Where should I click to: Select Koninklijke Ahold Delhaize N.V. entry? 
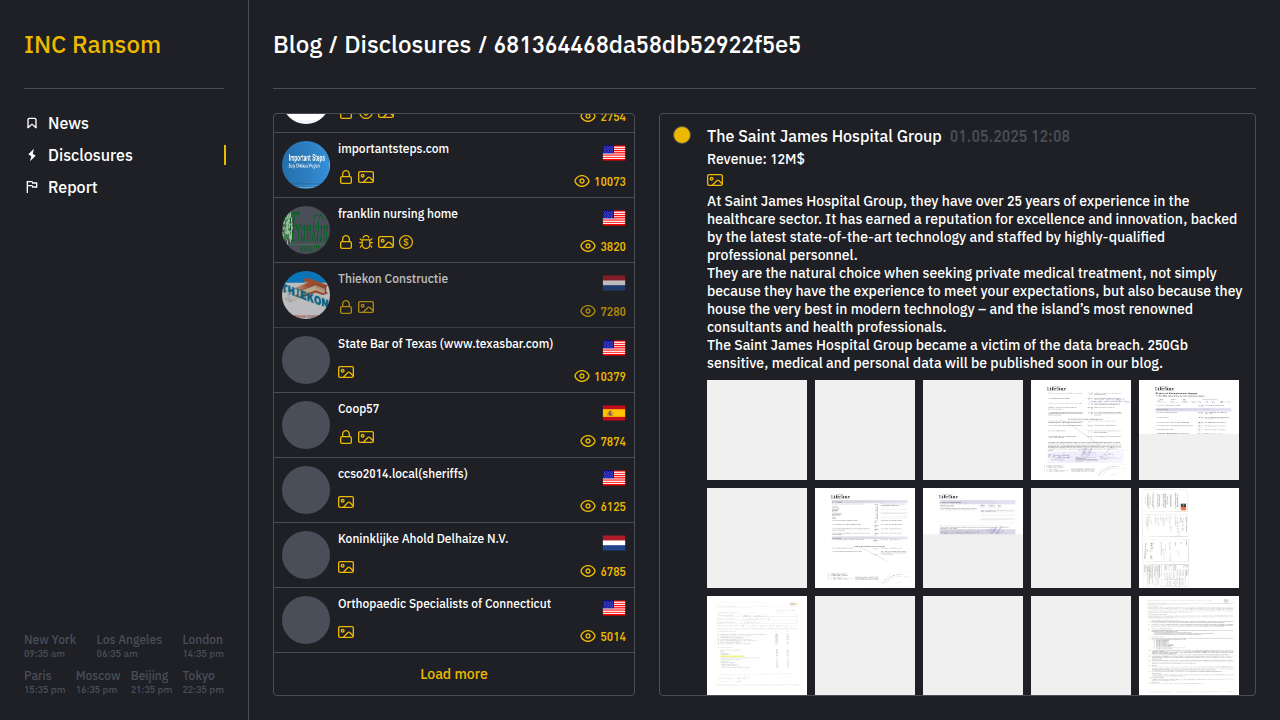pyautogui.click(x=454, y=555)
